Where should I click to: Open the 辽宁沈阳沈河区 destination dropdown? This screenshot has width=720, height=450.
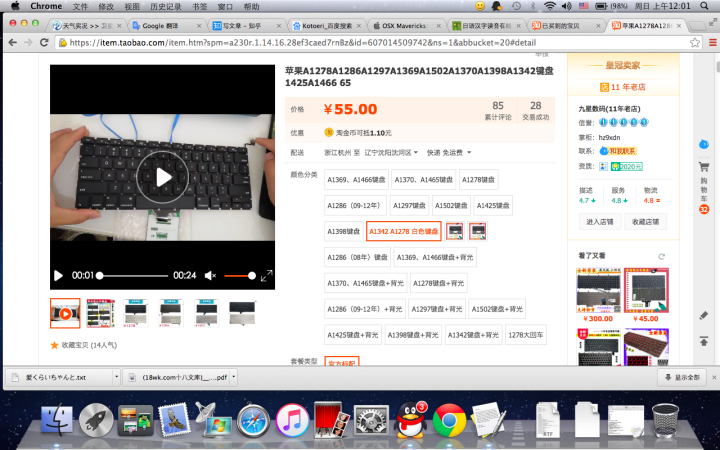391,152
